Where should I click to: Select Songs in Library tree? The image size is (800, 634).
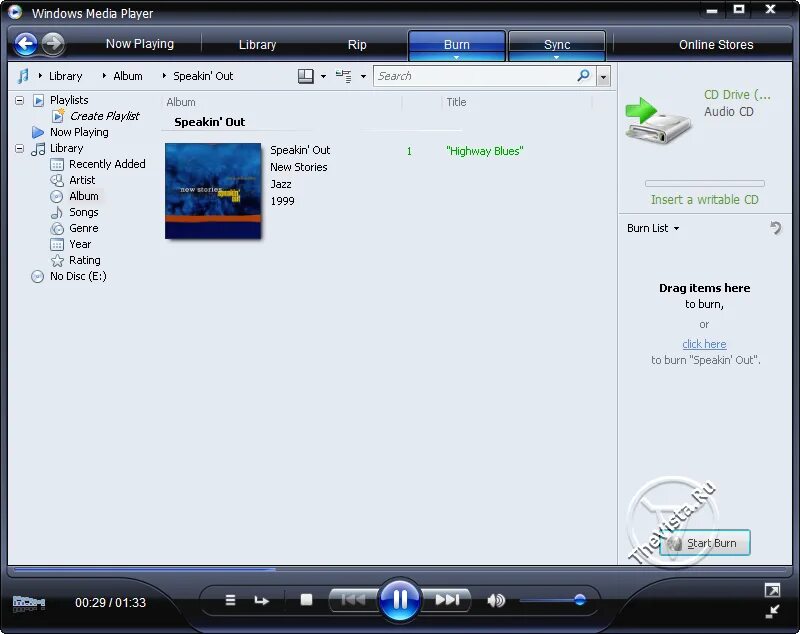(x=84, y=212)
